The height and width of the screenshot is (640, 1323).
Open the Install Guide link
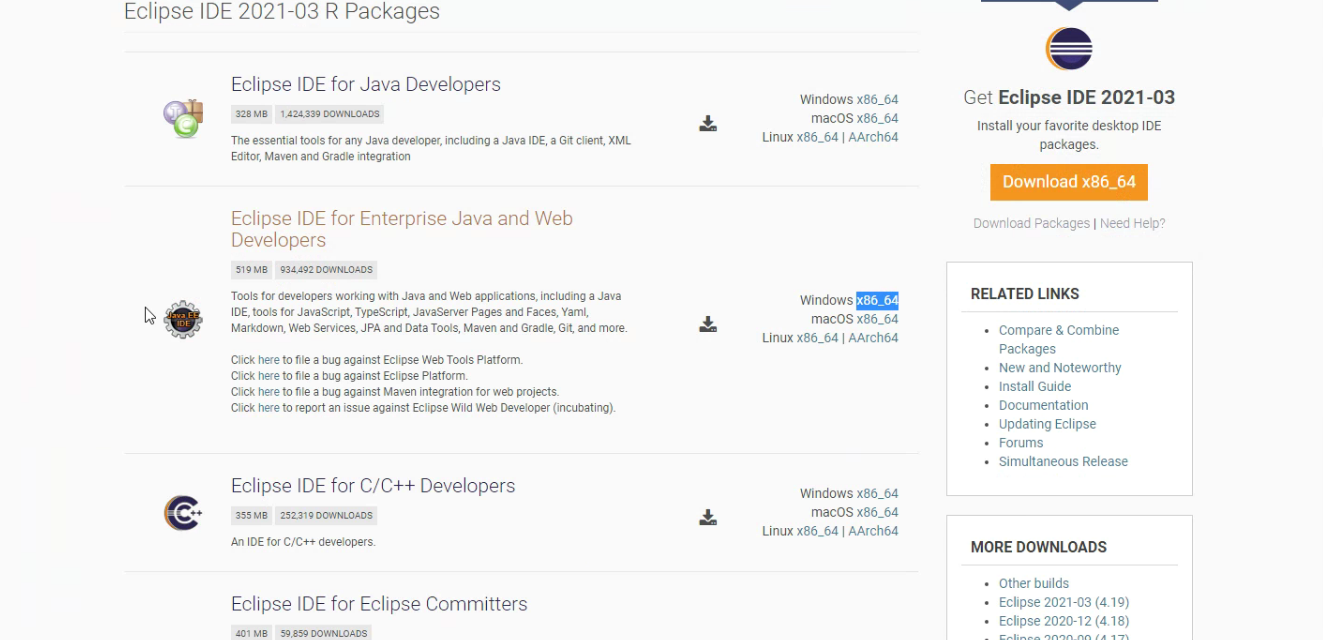tap(1035, 386)
